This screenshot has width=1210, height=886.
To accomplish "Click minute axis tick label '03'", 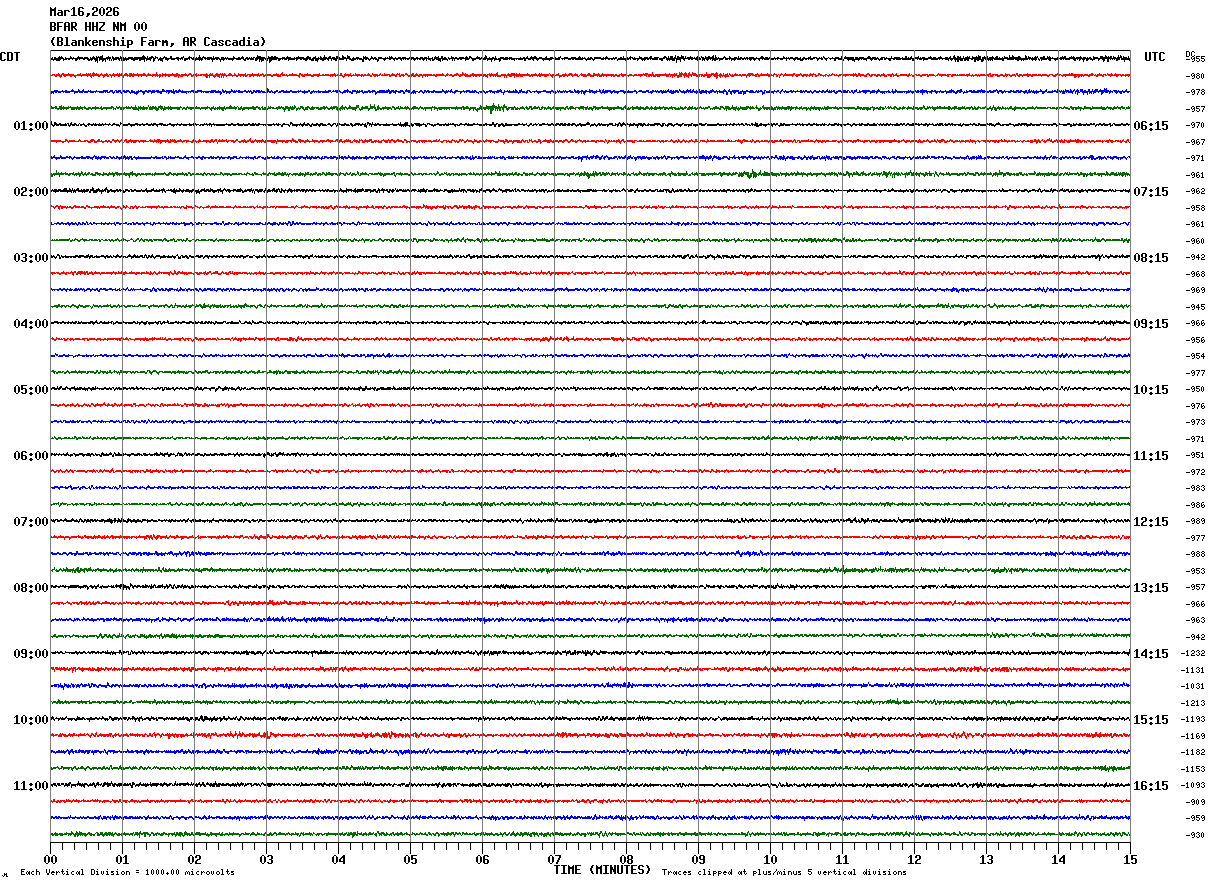I will click(x=266, y=859).
